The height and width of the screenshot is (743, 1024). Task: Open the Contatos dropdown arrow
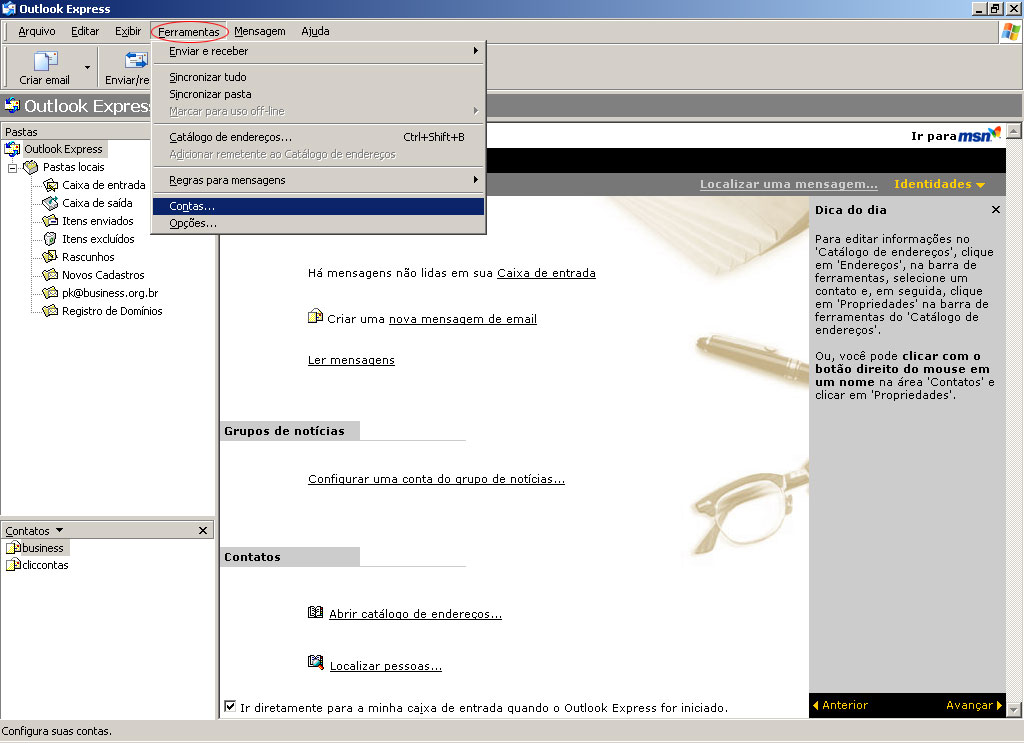click(x=59, y=530)
